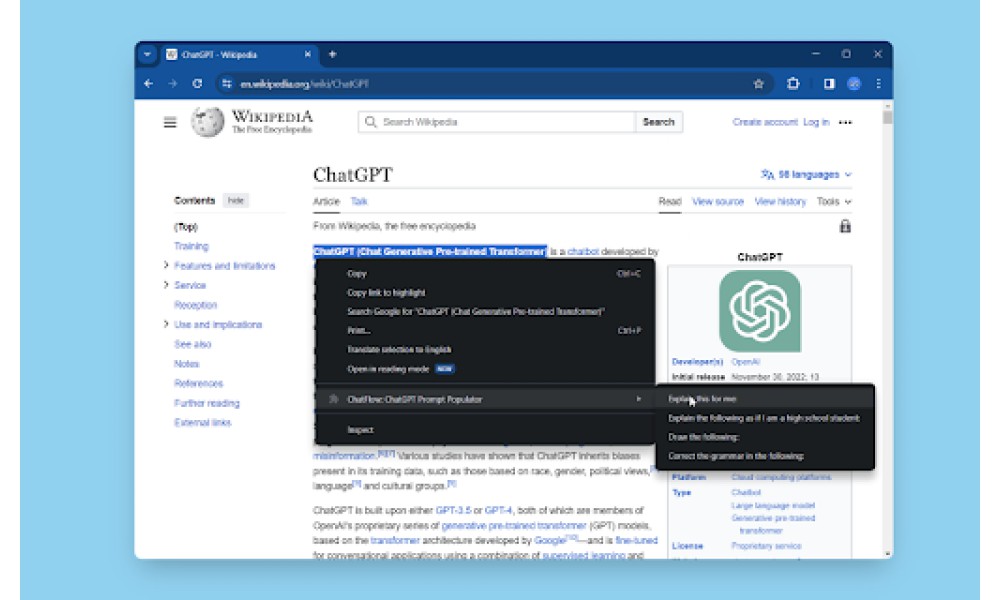Toggle the browser side panel icon
Screen dimensions: 1000x600
click(x=828, y=84)
